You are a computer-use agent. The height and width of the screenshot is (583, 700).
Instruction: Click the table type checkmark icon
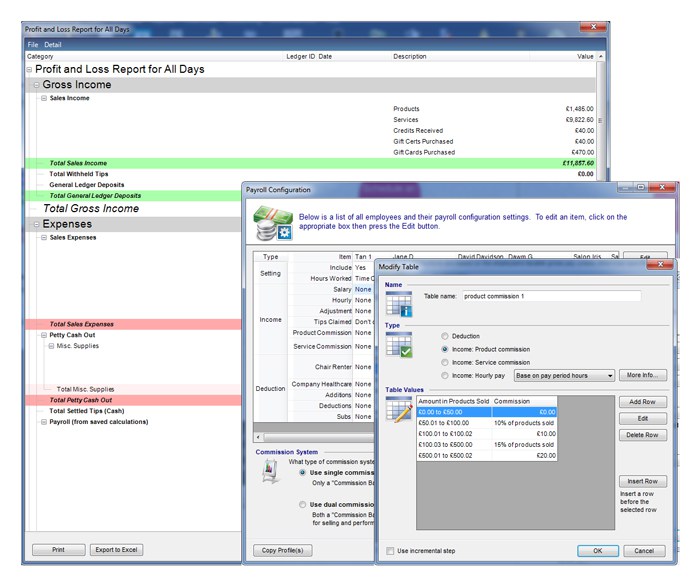tap(400, 345)
